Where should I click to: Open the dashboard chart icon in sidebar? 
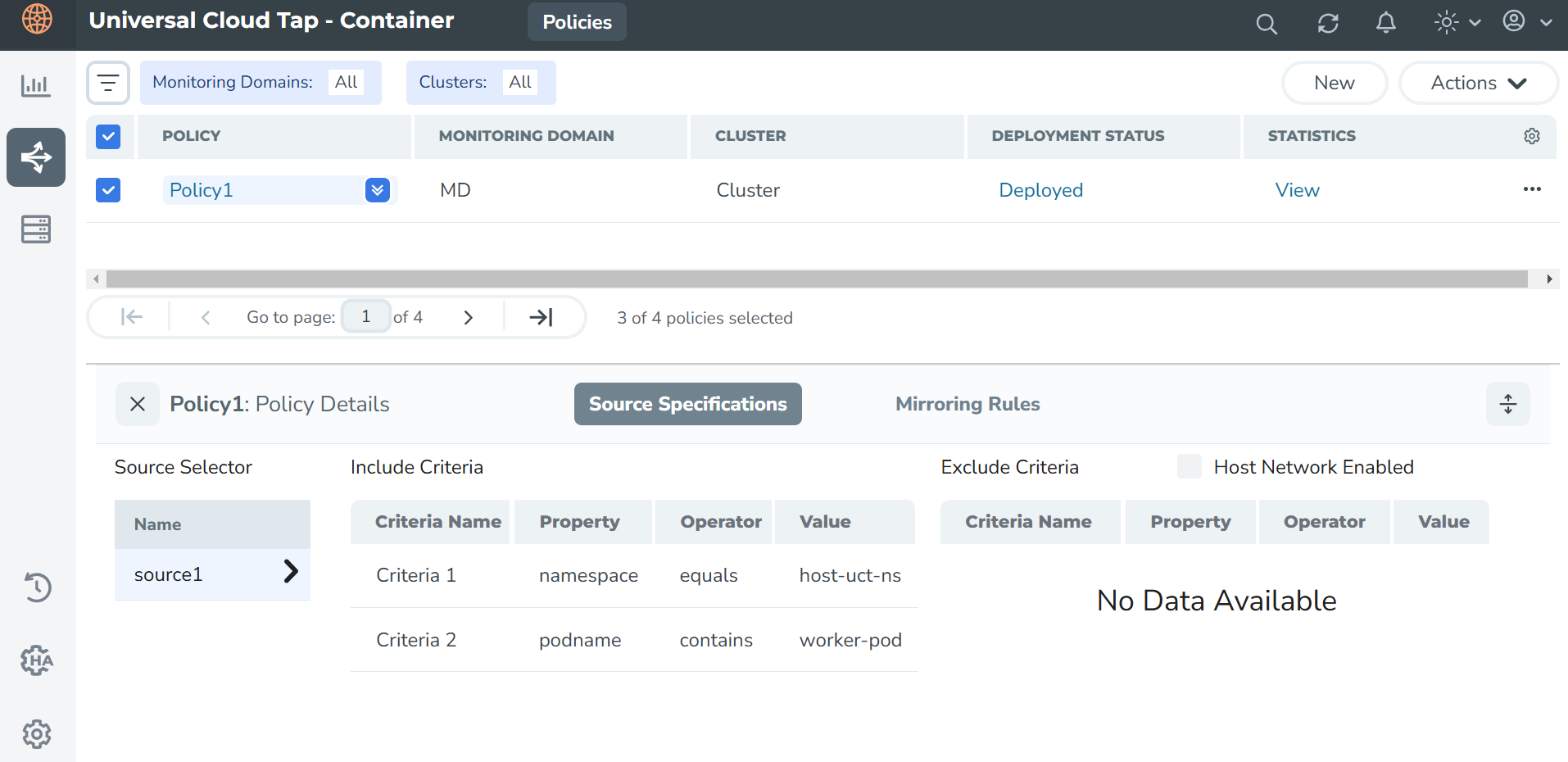pos(35,85)
